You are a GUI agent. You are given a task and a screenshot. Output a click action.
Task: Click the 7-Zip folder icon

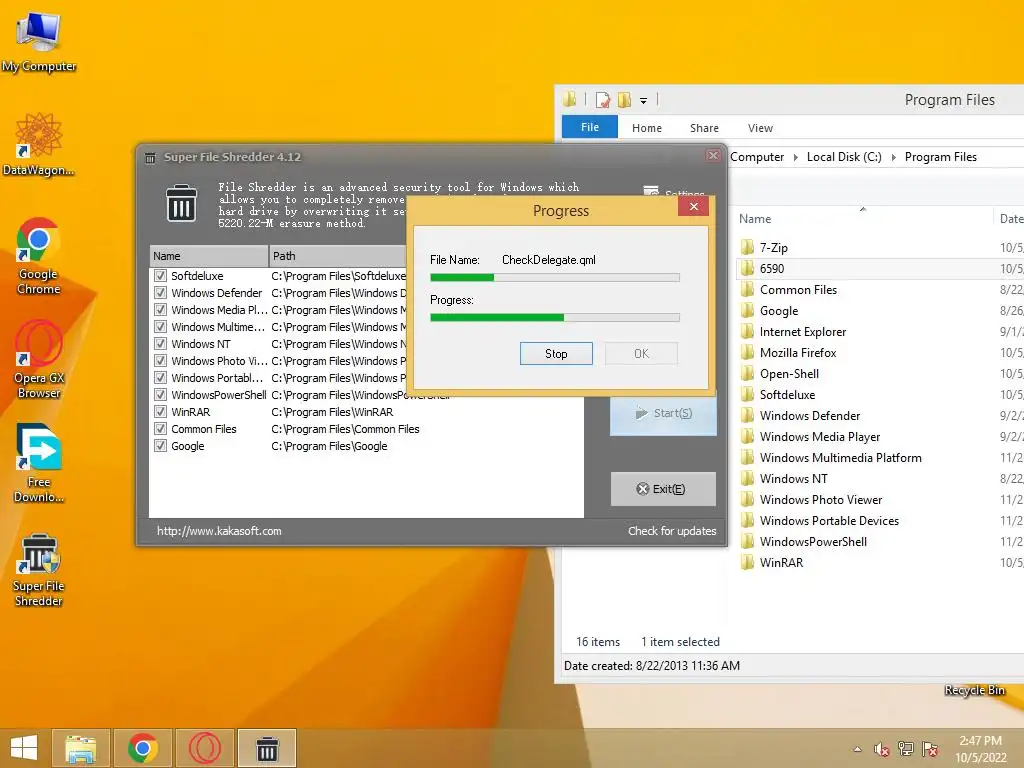tap(748, 248)
